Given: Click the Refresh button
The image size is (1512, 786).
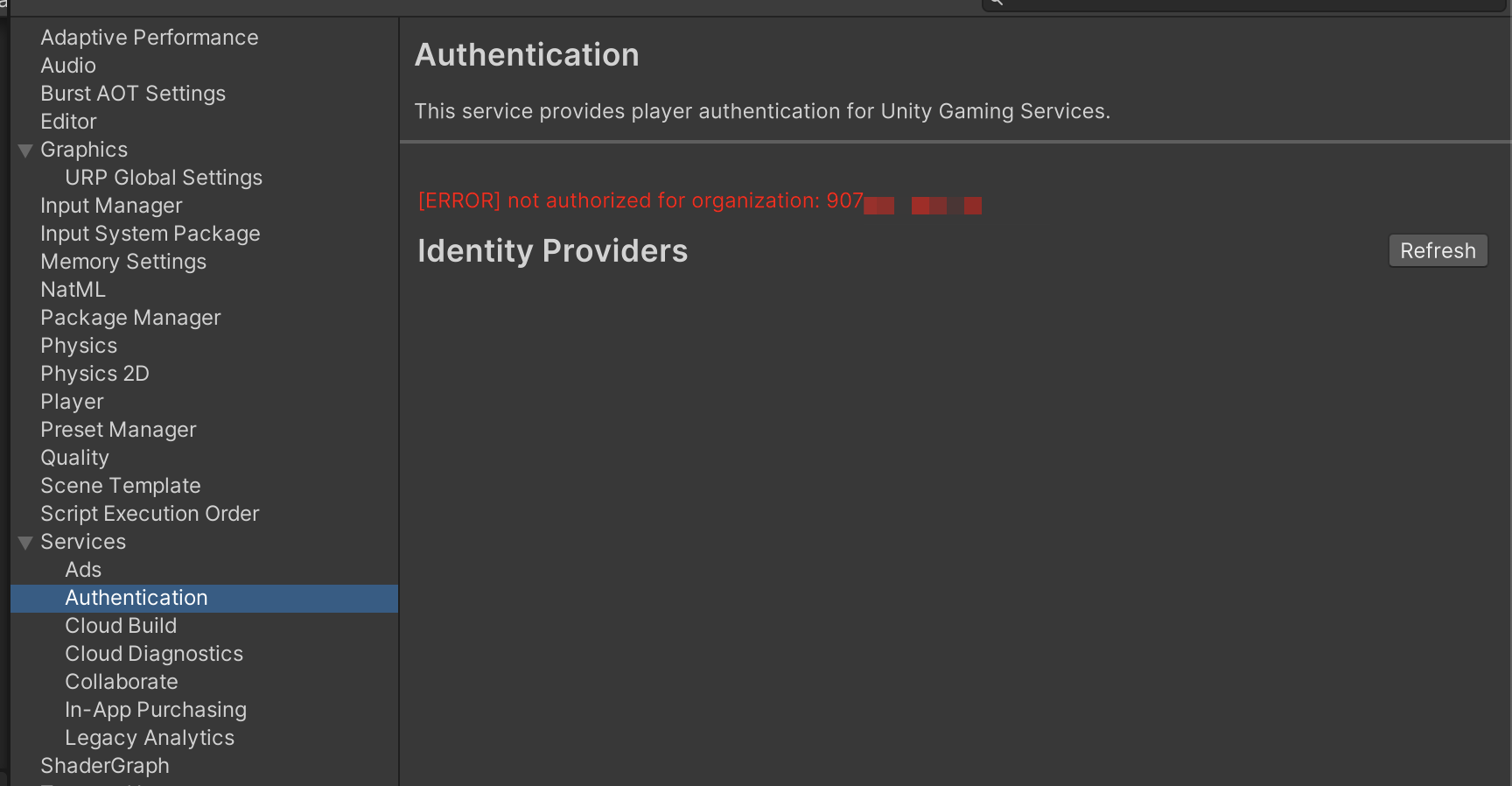Looking at the screenshot, I should (1438, 250).
